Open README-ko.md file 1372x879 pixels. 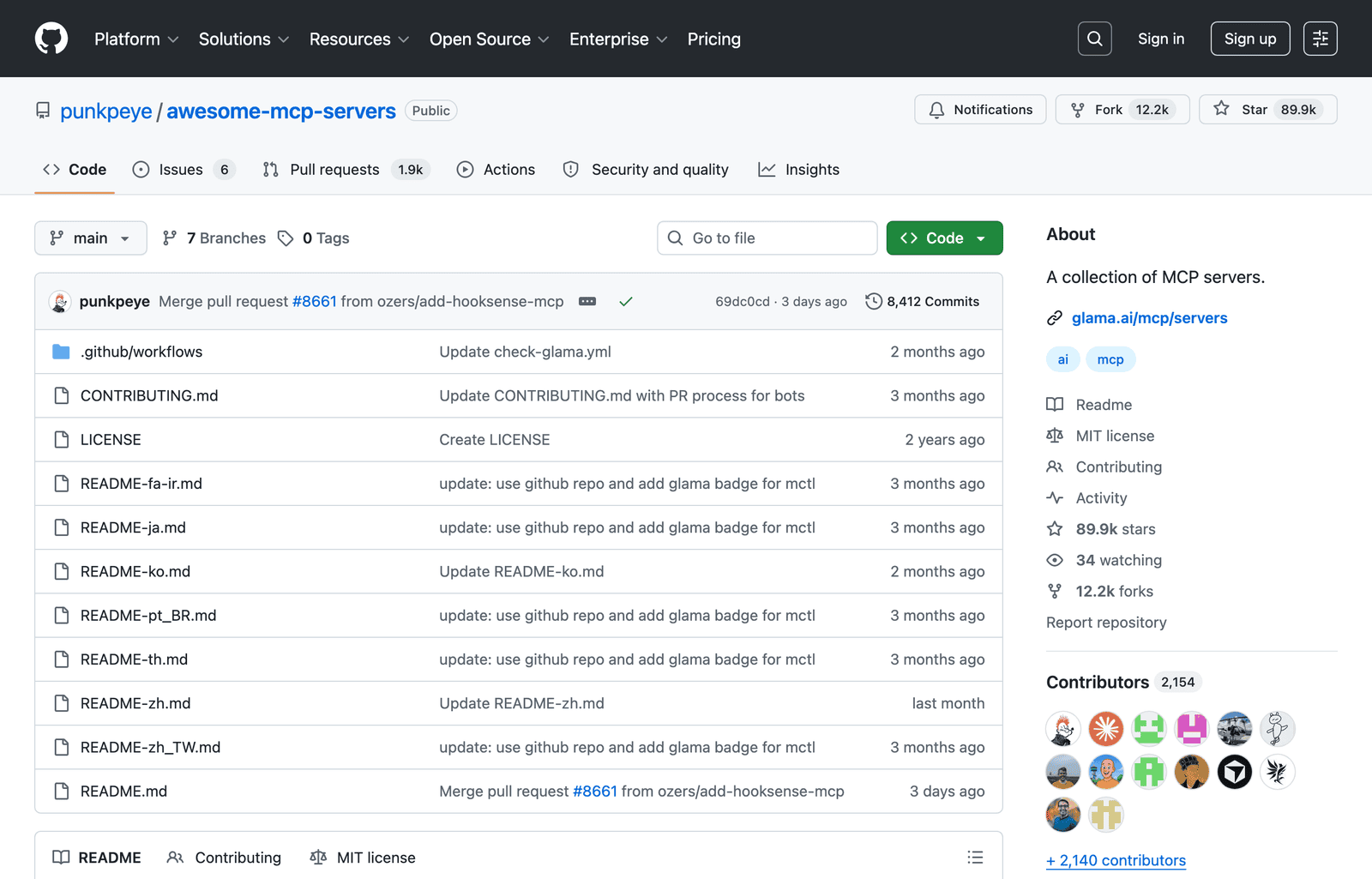coord(135,572)
